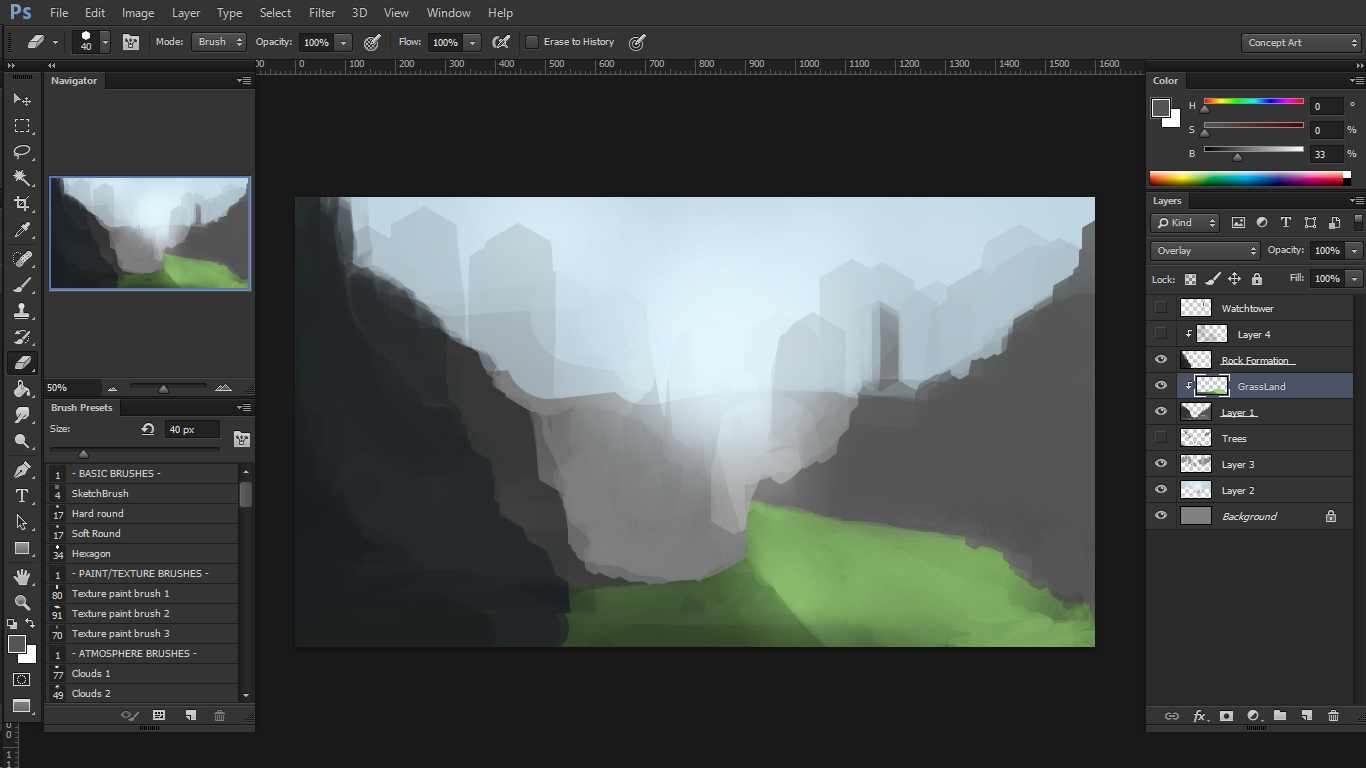Enable the Erase to History checkbox

pos(532,42)
